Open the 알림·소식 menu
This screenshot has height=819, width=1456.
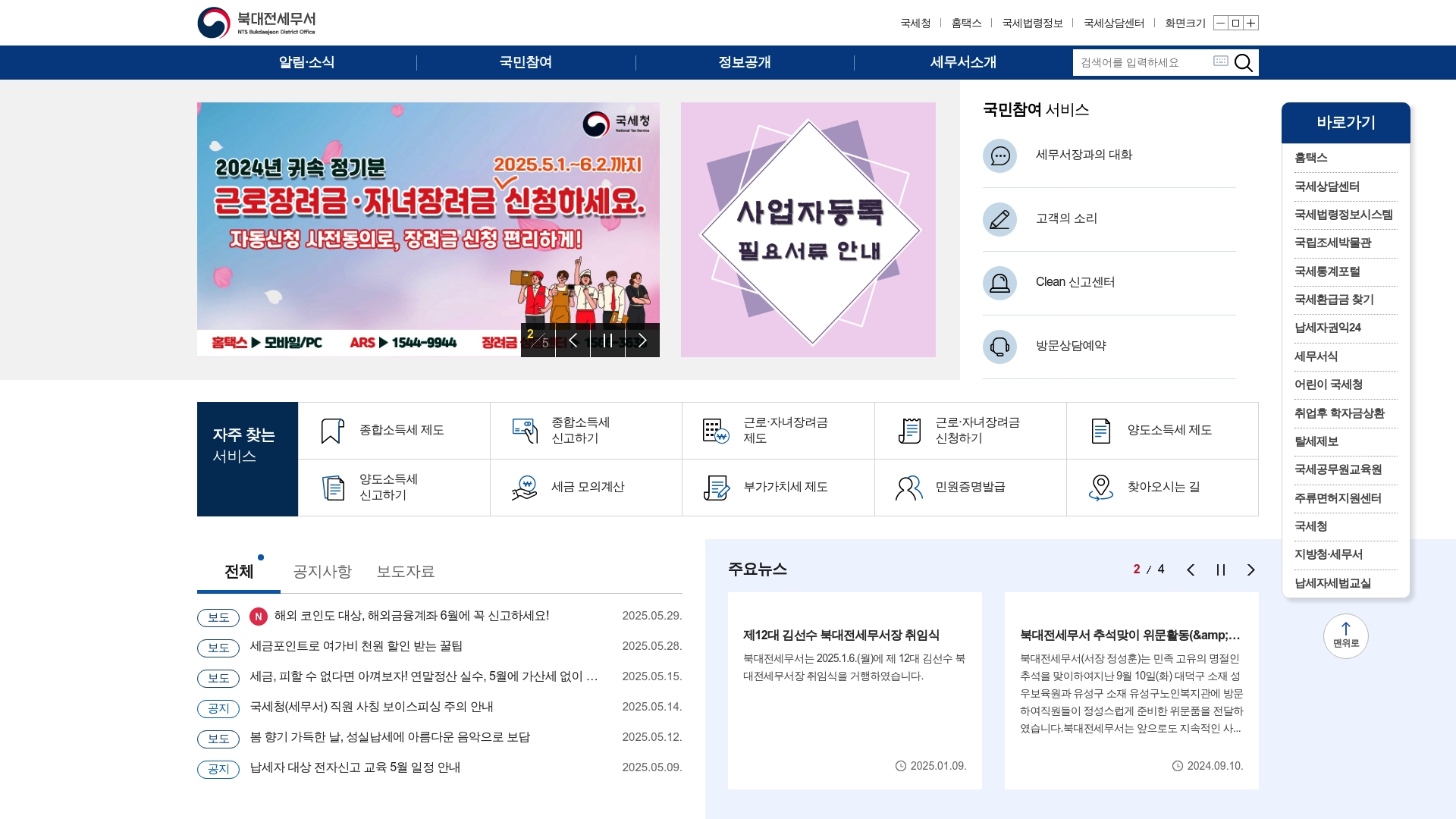click(x=306, y=62)
